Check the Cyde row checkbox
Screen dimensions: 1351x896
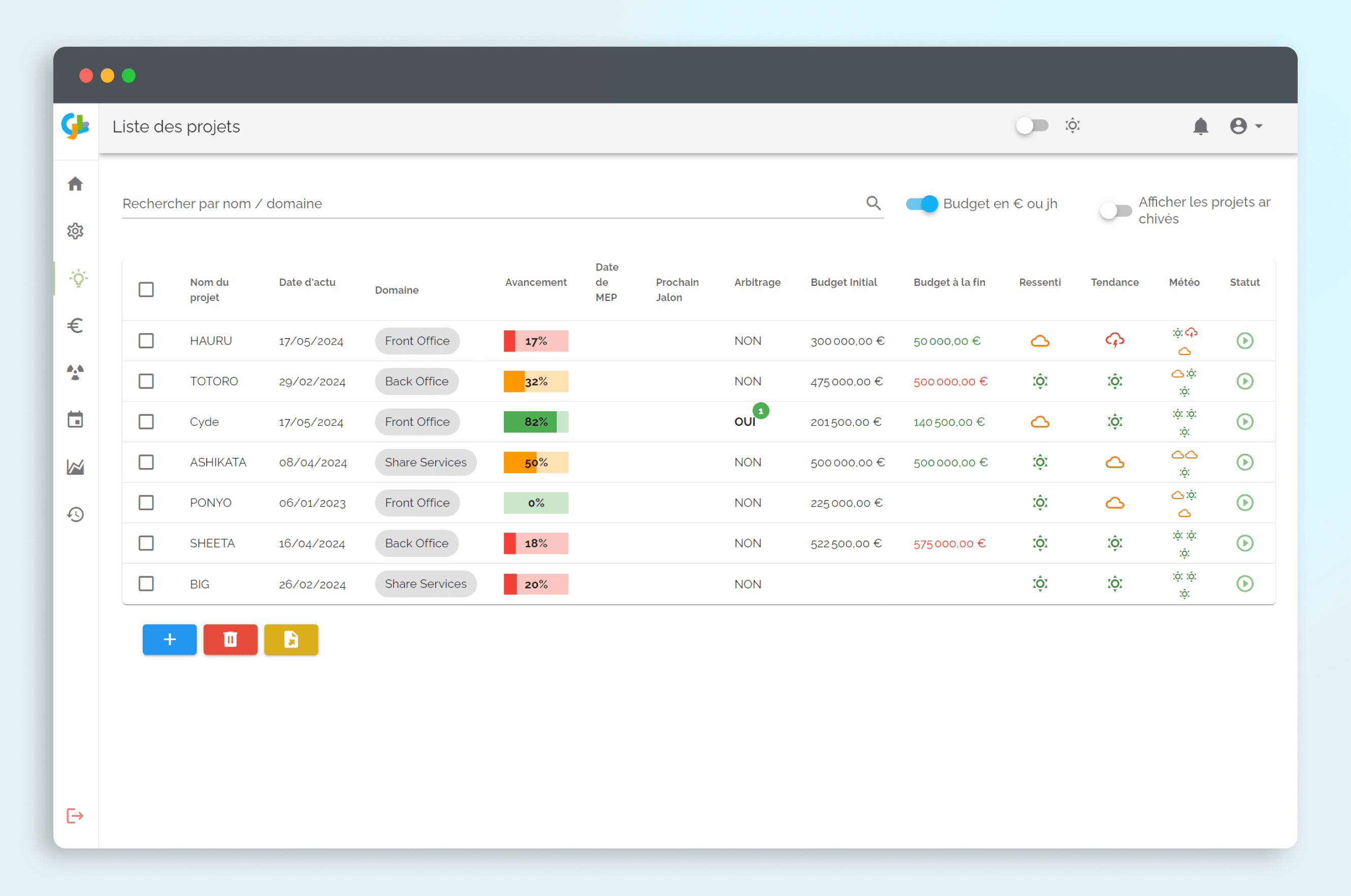[x=146, y=422]
